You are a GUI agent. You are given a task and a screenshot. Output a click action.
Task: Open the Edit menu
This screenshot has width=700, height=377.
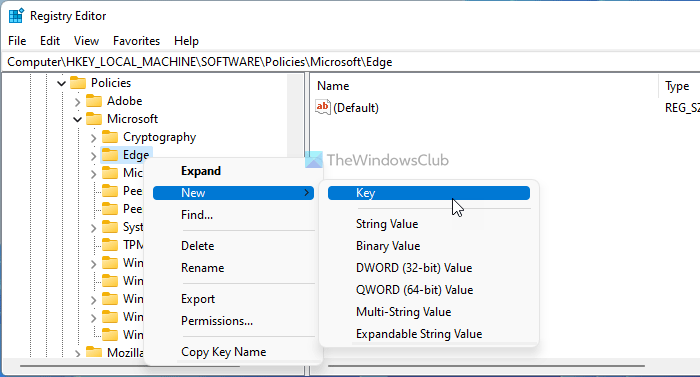(50, 41)
